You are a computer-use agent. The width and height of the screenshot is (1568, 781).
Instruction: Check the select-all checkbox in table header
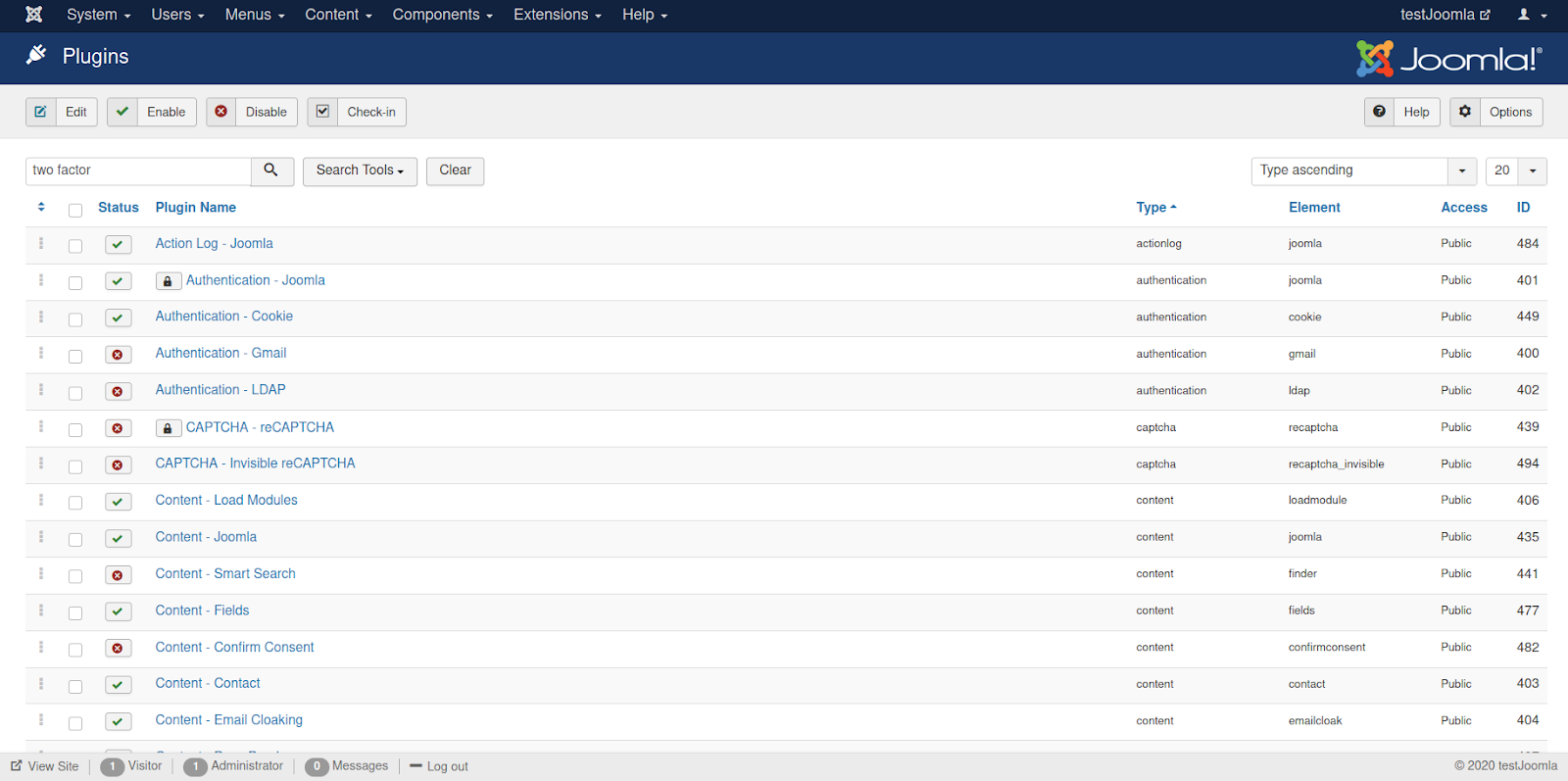pos(75,210)
